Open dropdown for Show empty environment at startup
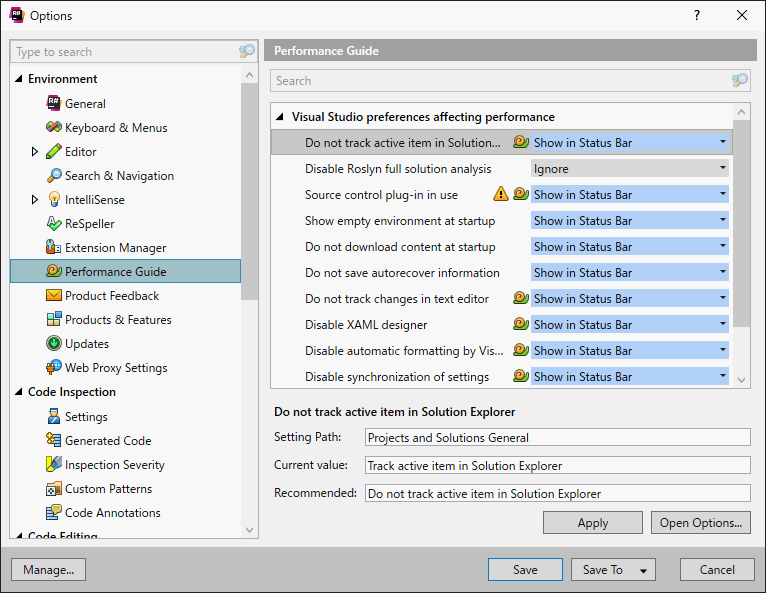This screenshot has height=593, width=766. click(723, 220)
